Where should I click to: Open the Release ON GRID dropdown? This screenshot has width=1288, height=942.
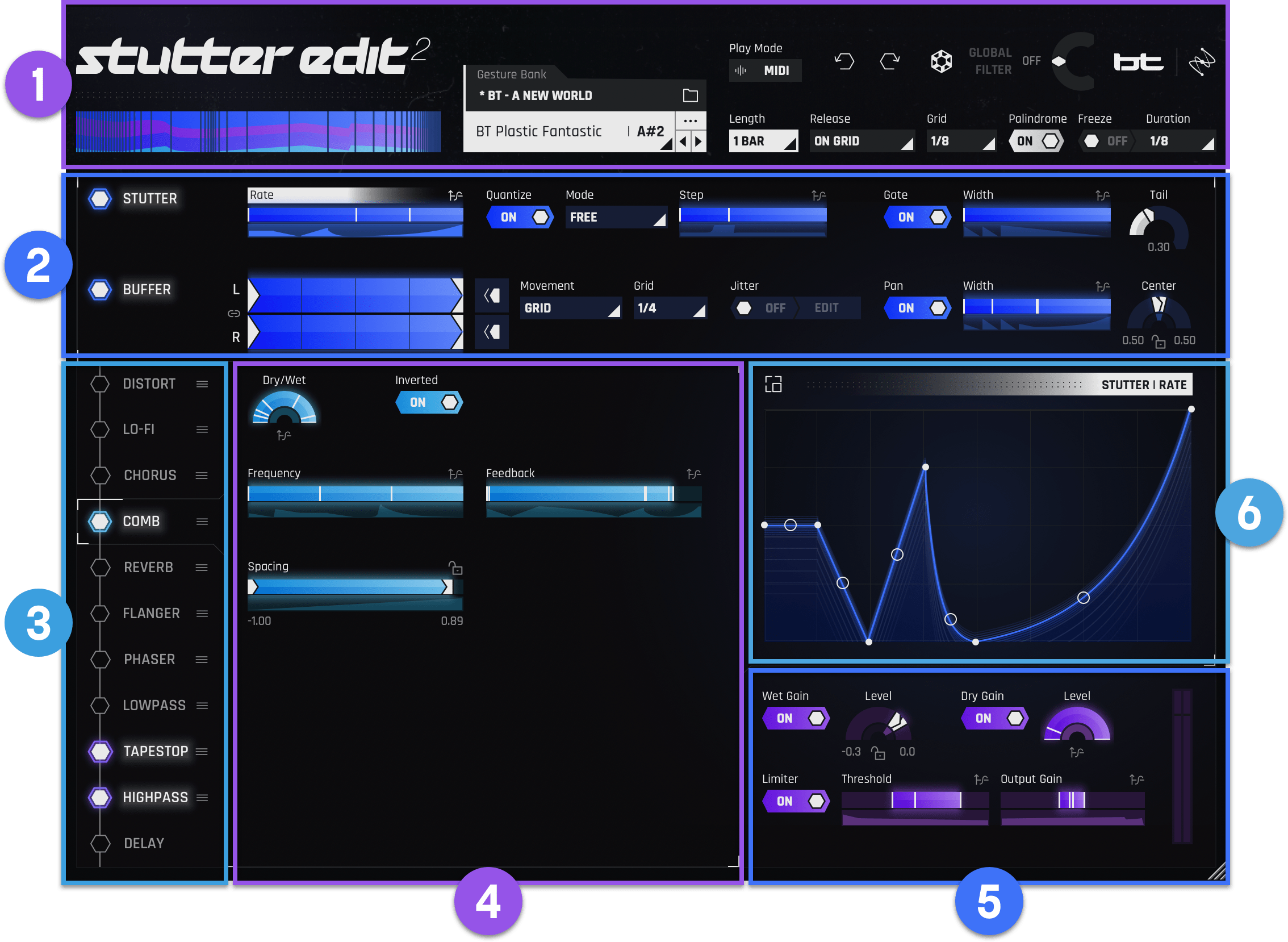[x=862, y=141]
